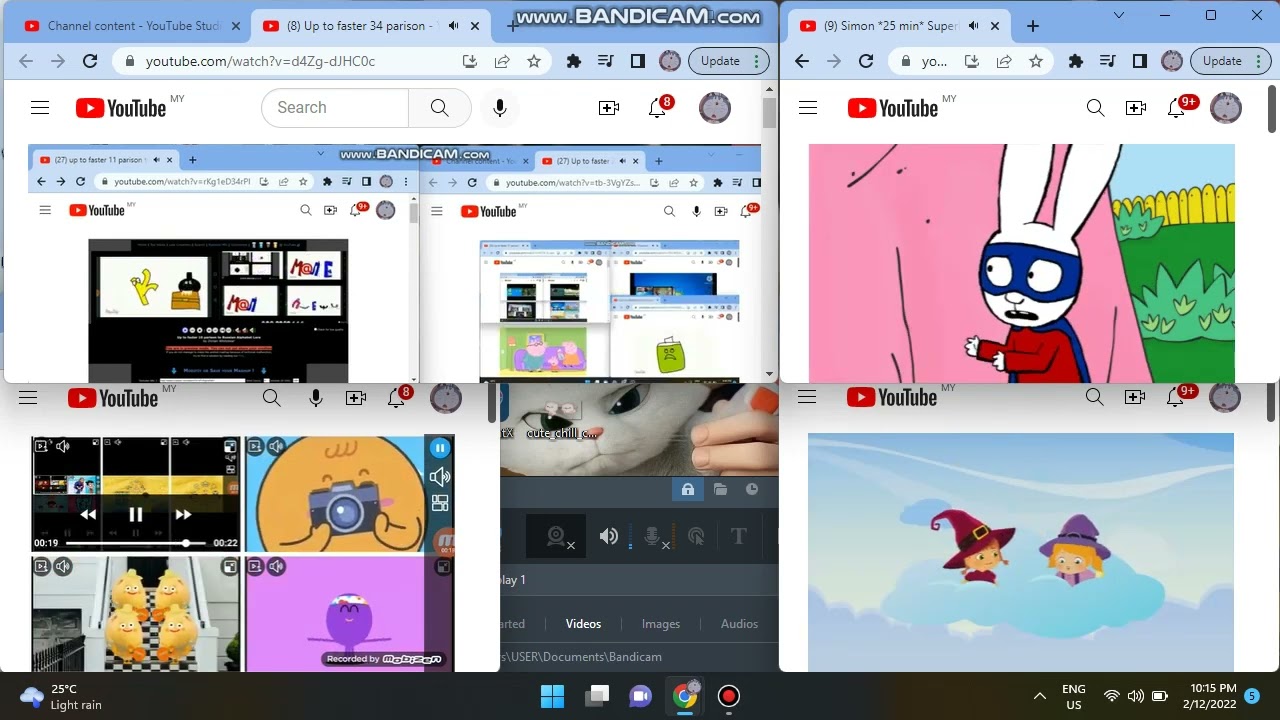Open YouTube search in the right Chrome window
This screenshot has width=1280, height=720.
(x=1096, y=108)
